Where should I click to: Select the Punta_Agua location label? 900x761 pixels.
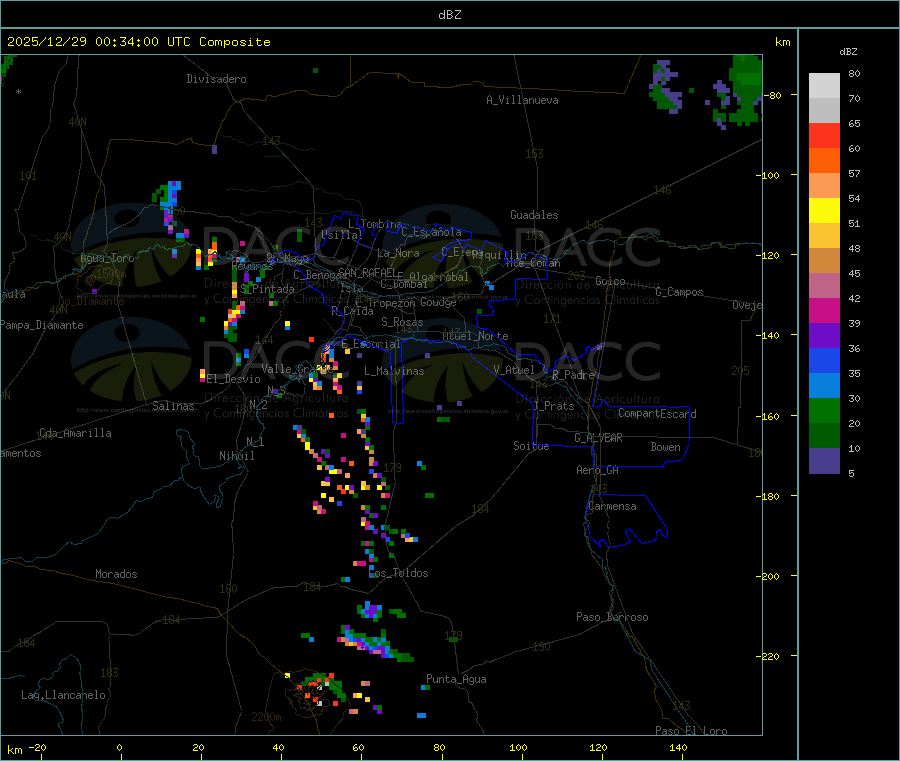456,679
